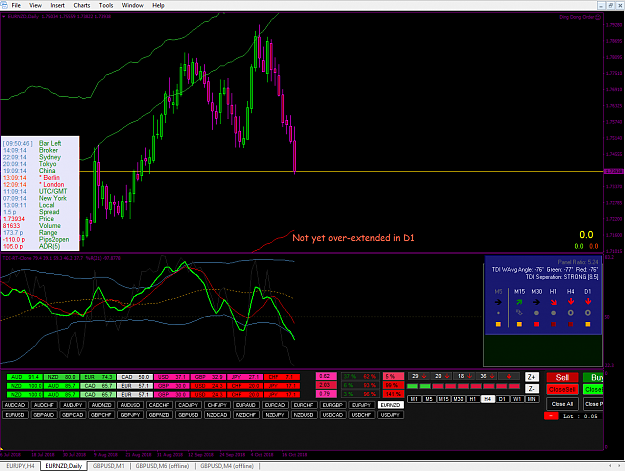
Task: Click the black arrow under M5 column
Action: [x=498, y=302]
